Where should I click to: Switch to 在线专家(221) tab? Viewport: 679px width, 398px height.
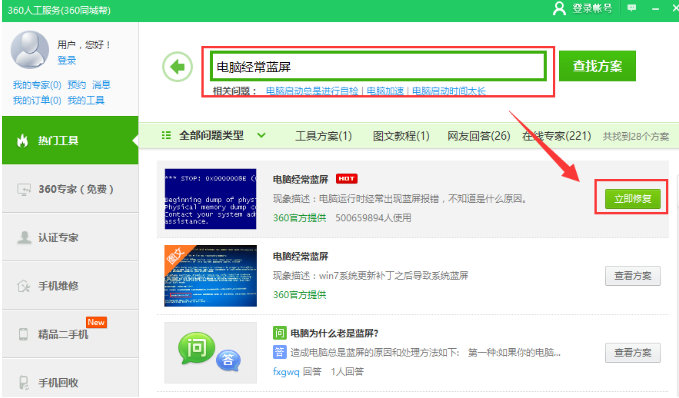click(556, 136)
